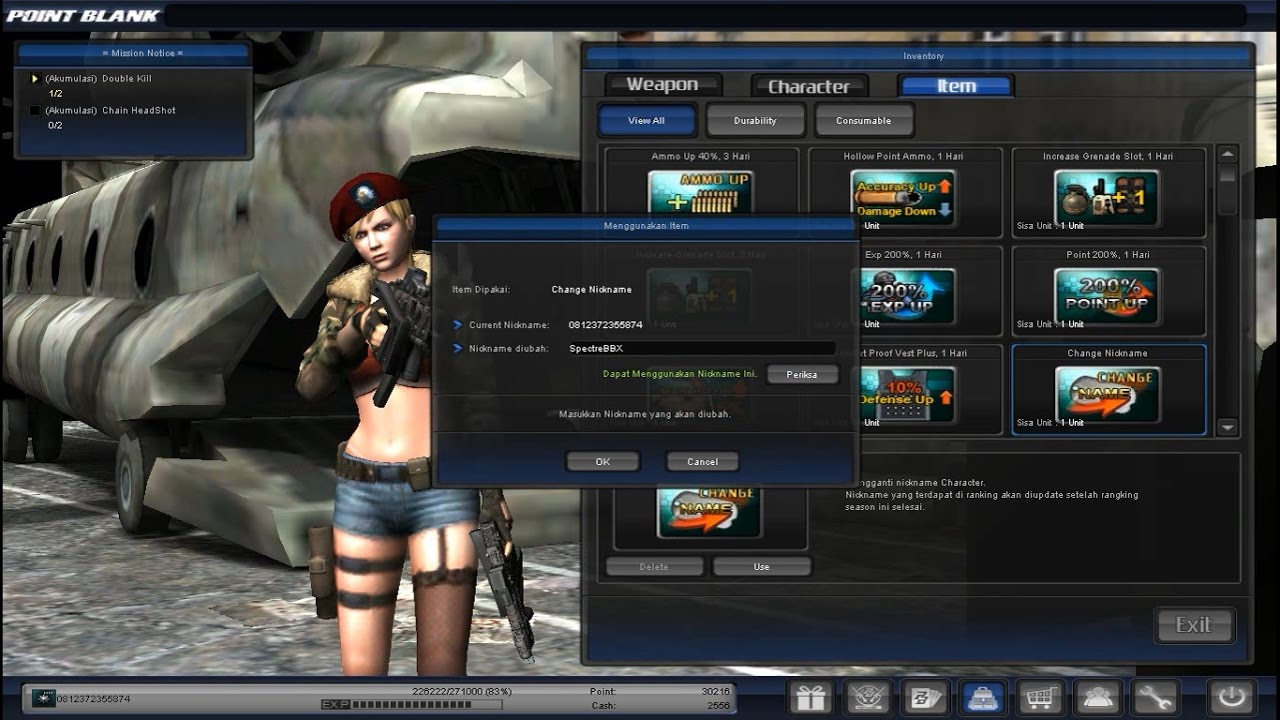Screen dimensions: 1280x720
Task: Click OK in the nickname dialog
Action: pos(602,461)
